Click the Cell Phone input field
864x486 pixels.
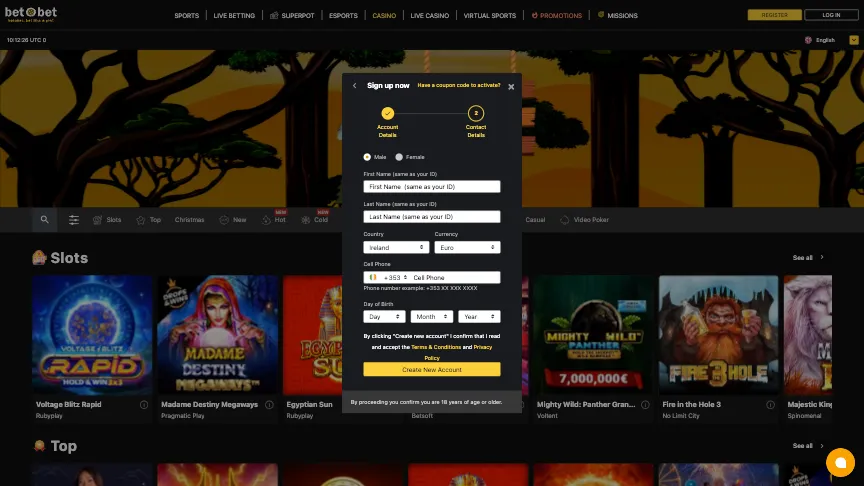click(x=455, y=278)
